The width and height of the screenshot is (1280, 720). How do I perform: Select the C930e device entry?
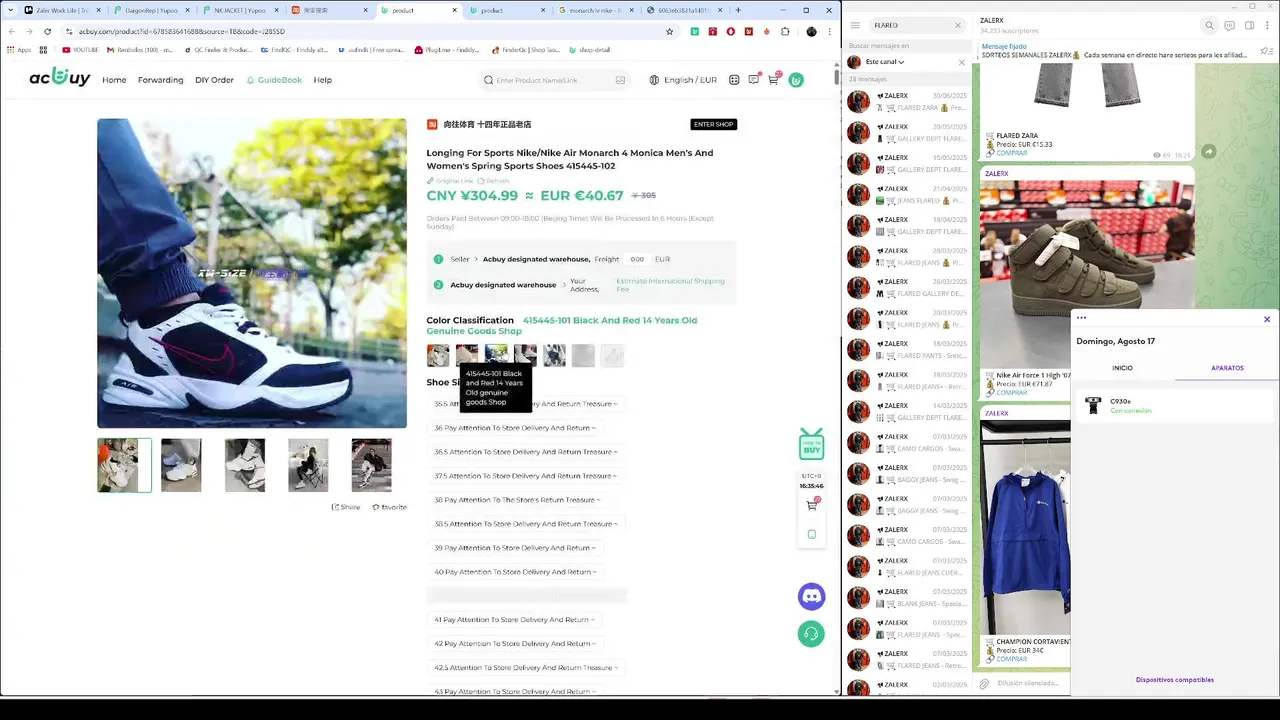click(x=1174, y=405)
